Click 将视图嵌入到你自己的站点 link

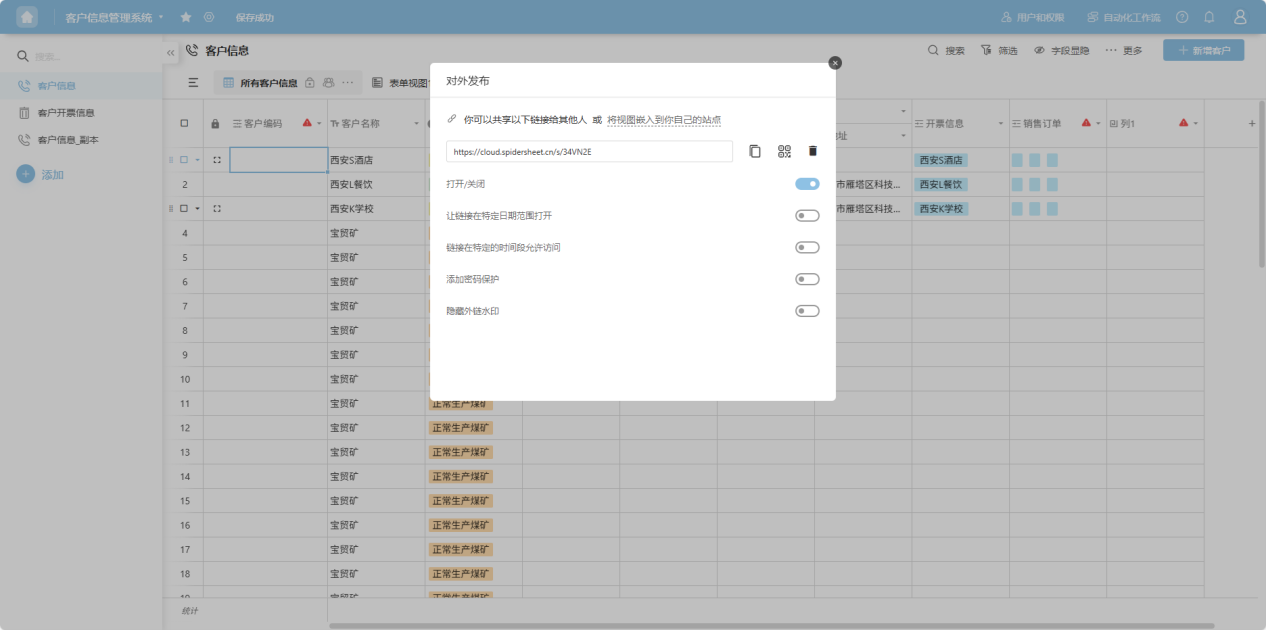664,120
